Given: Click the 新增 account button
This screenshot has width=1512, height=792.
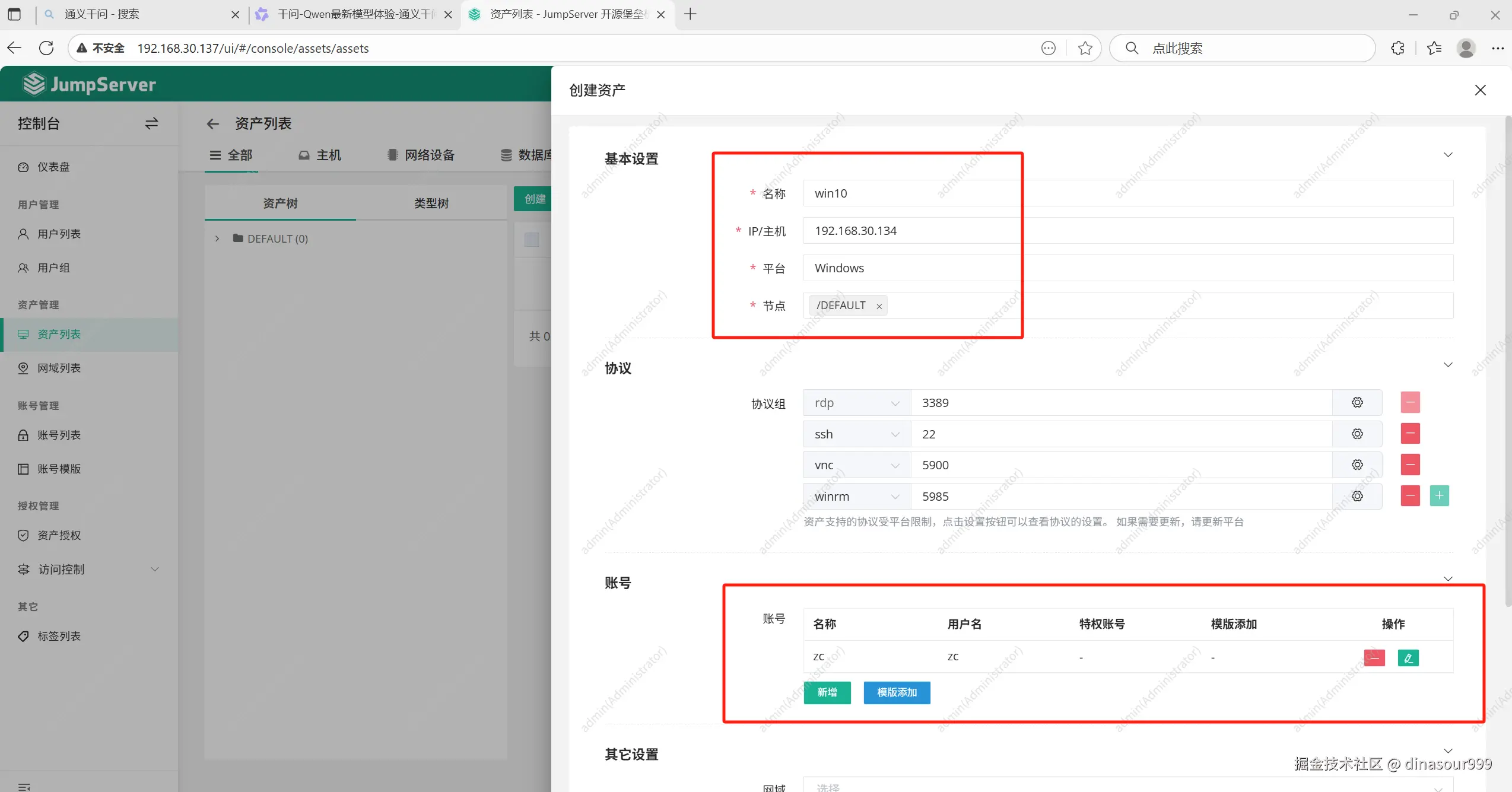Looking at the screenshot, I should (x=827, y=692).
